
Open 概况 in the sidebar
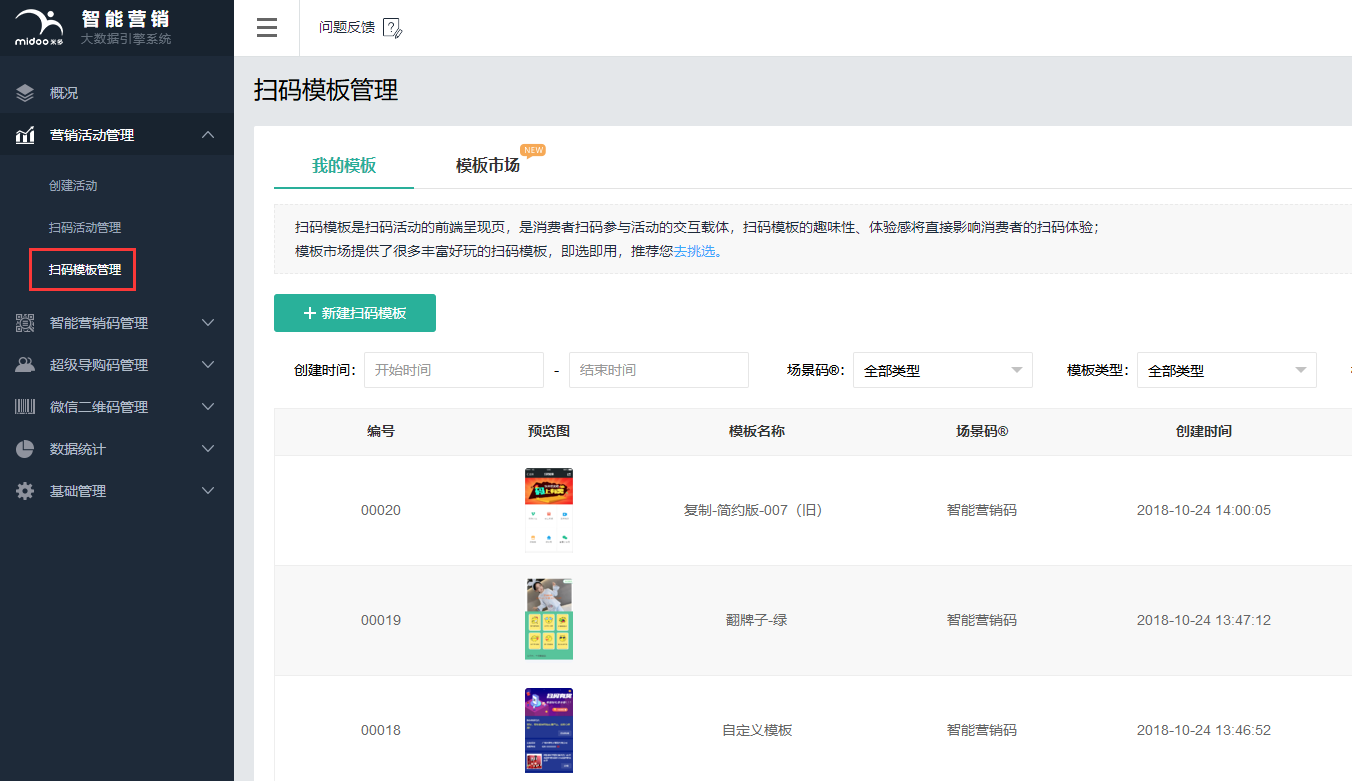click(64, 93)
